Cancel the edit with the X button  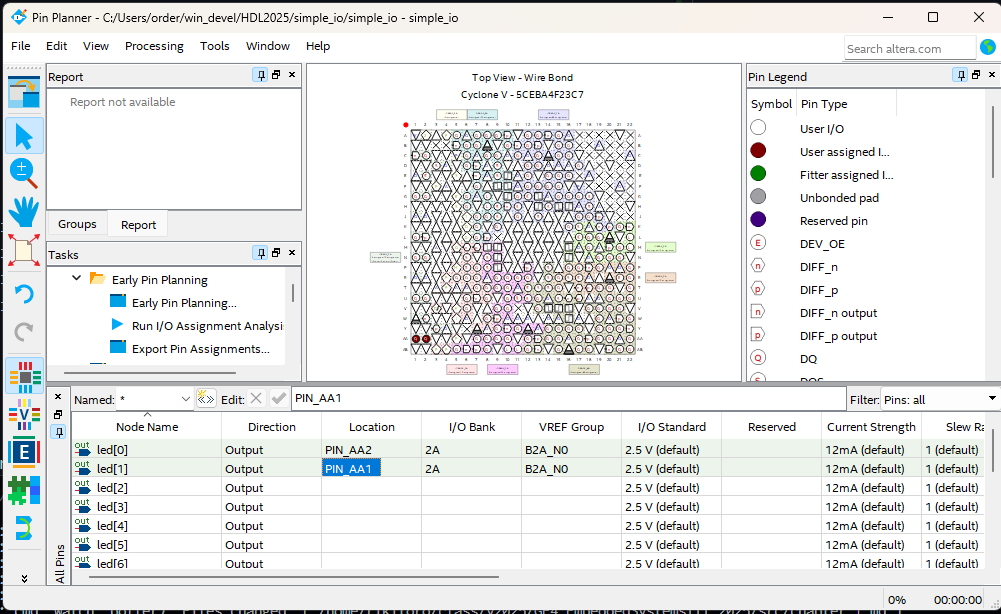[256, 399]
